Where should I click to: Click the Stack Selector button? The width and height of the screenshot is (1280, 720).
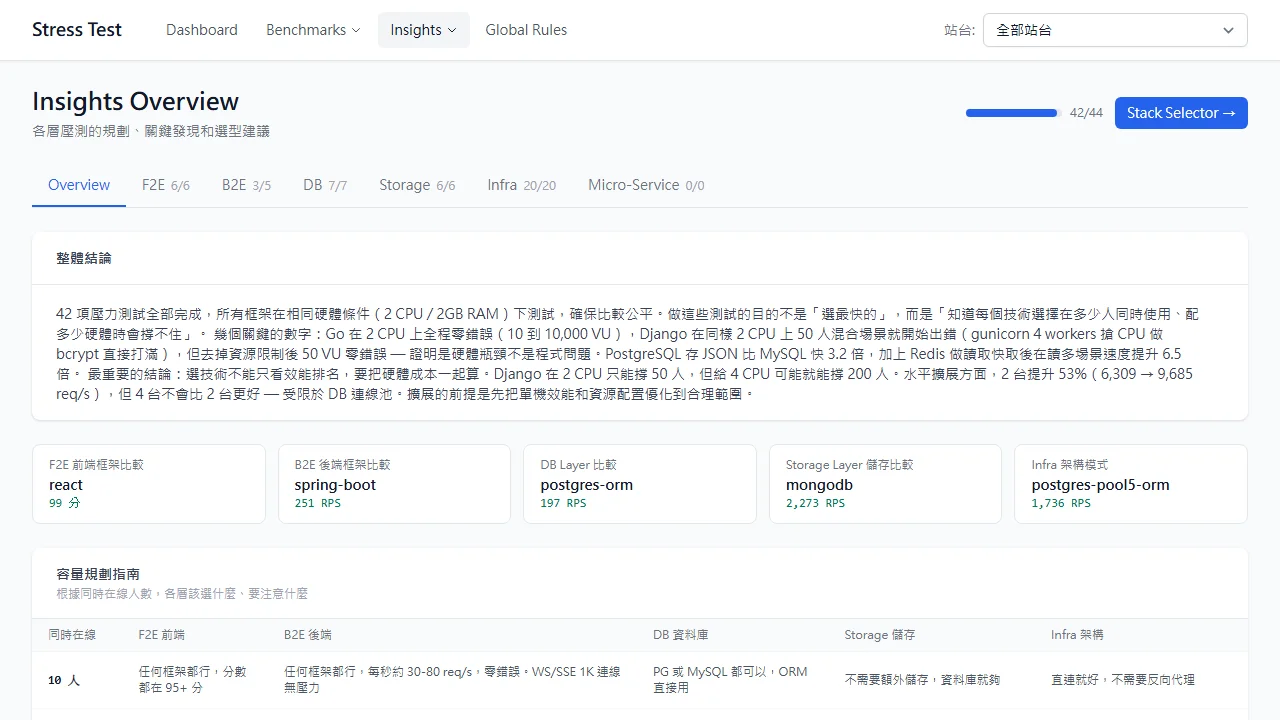[x=1181, y=113]
